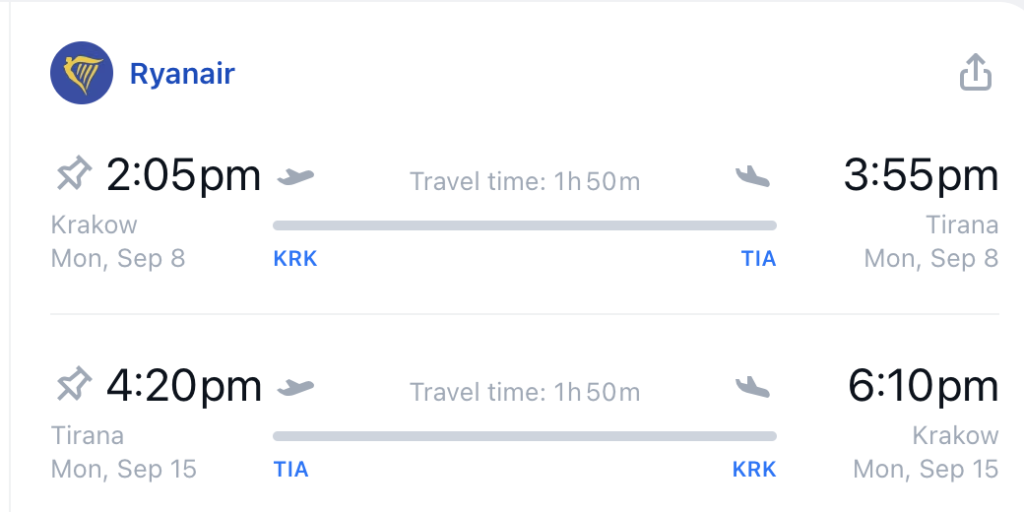Open the share icon at top right
1024x512 pixels.
pyautogui.click(x=976, y=72)
